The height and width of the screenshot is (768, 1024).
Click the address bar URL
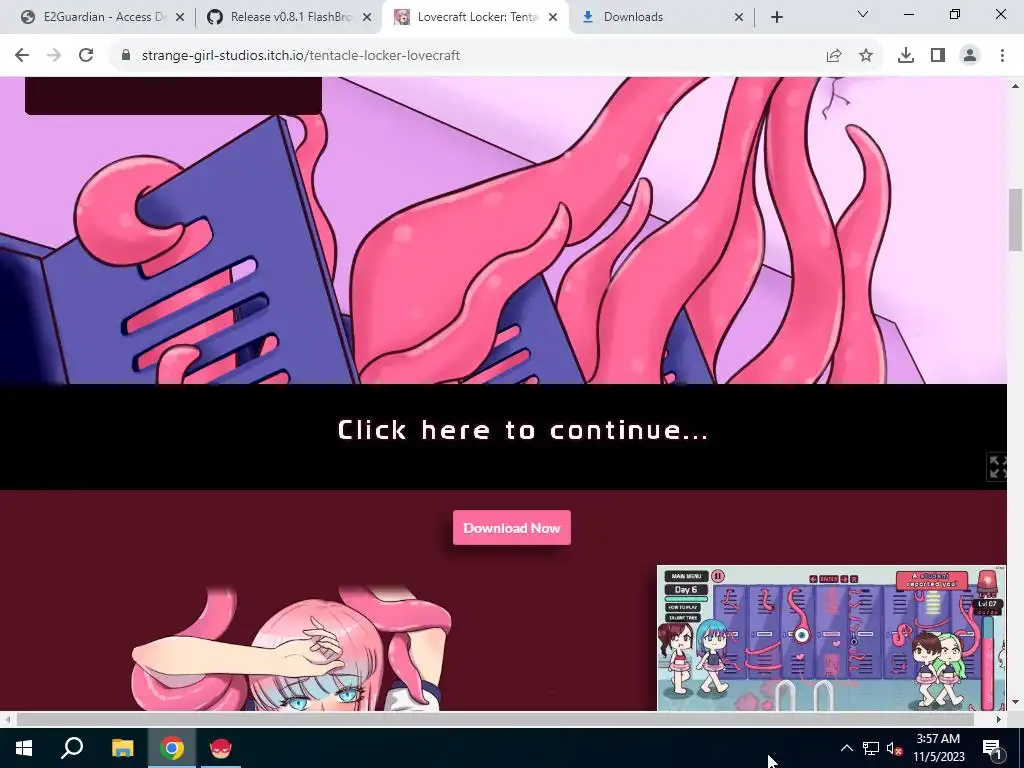point(301,56)
